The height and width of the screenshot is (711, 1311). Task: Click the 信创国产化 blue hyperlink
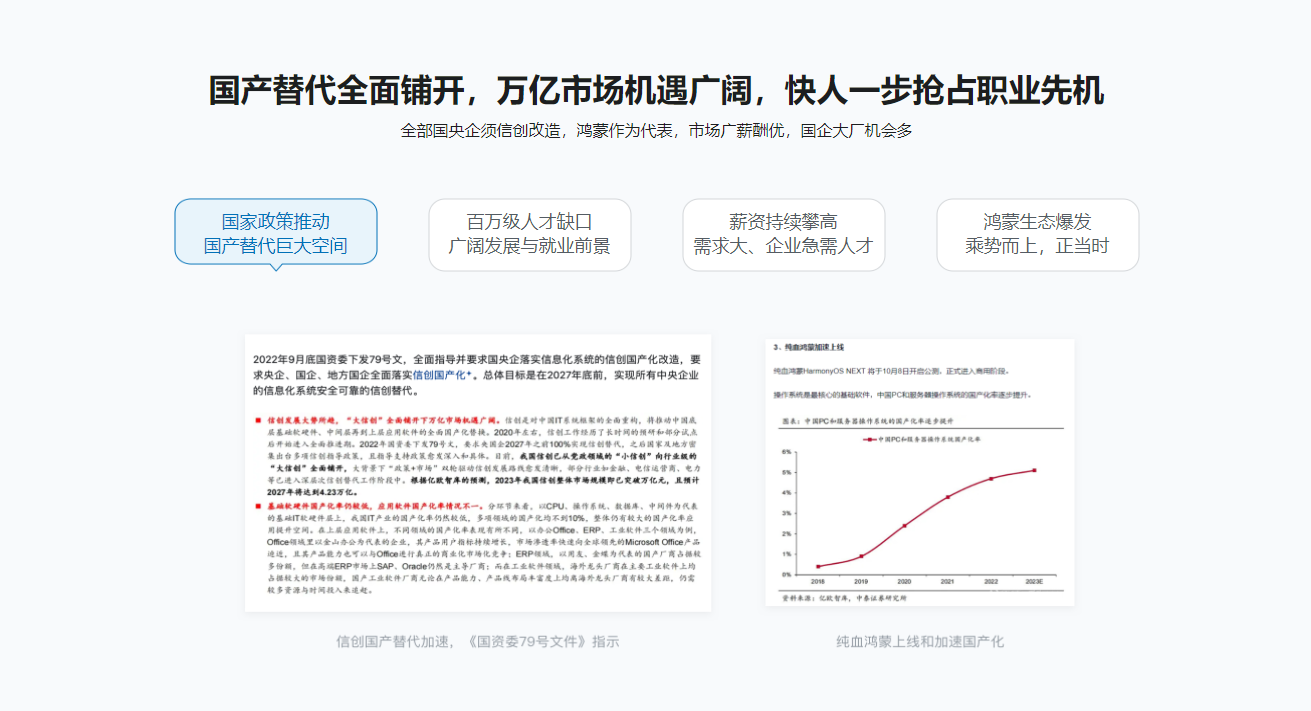[x=442, y=375]
